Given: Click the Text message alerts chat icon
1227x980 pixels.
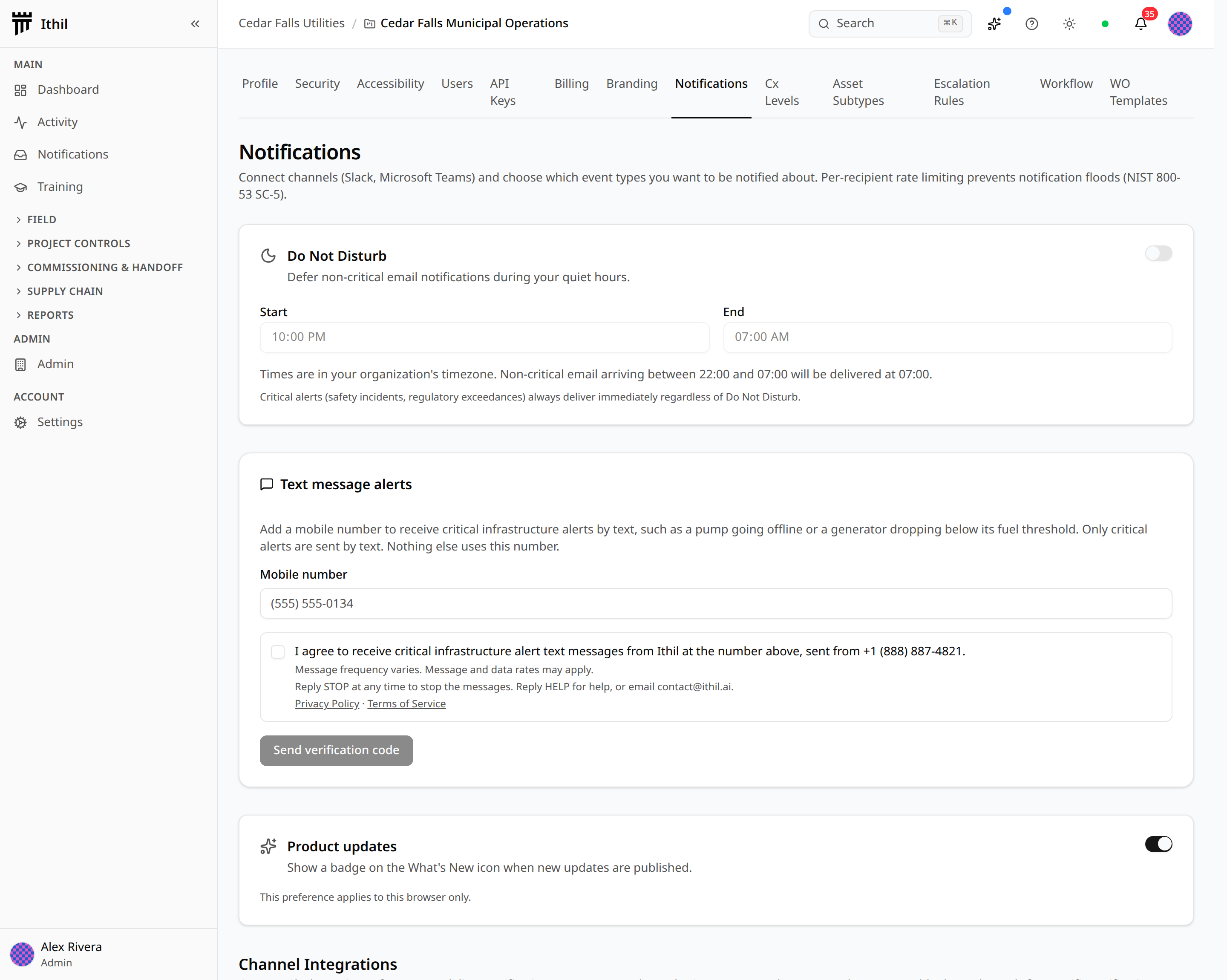Looking at the screenshot, I should [x=266, y=484].
